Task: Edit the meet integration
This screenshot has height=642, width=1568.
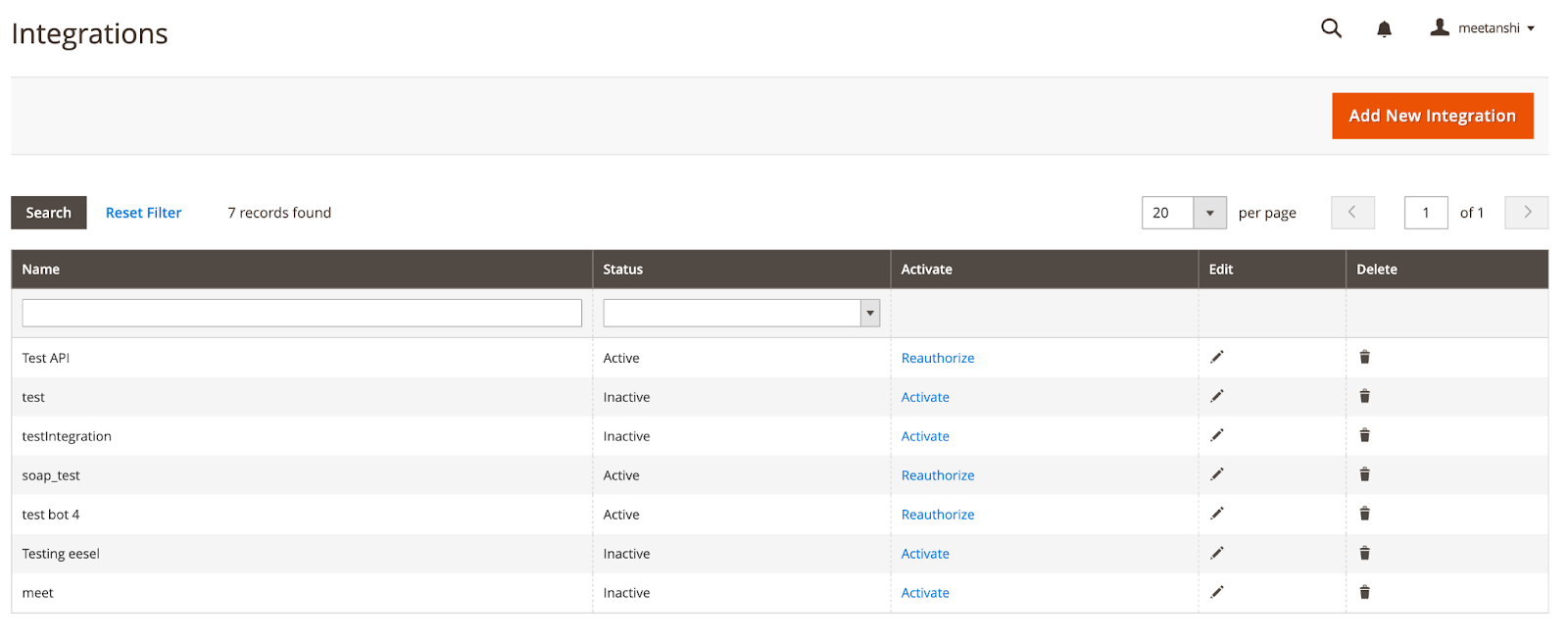Action: 1216,593
